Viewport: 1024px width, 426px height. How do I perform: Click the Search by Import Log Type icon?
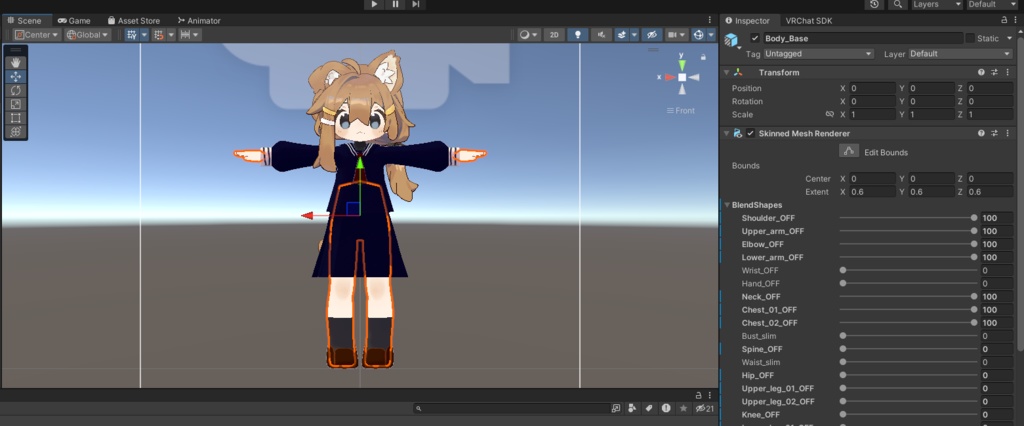click(666, 408)
